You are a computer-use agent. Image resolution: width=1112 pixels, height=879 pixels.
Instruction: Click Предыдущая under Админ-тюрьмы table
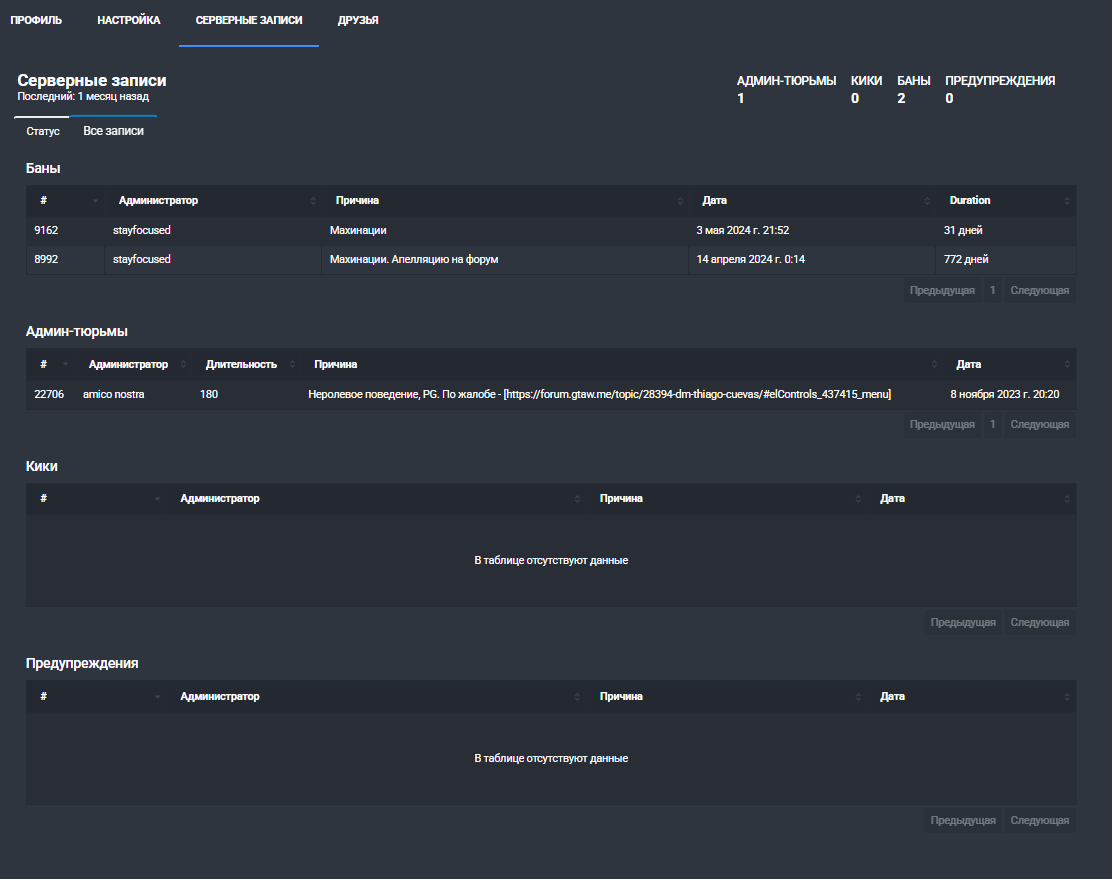pos(942,424)
